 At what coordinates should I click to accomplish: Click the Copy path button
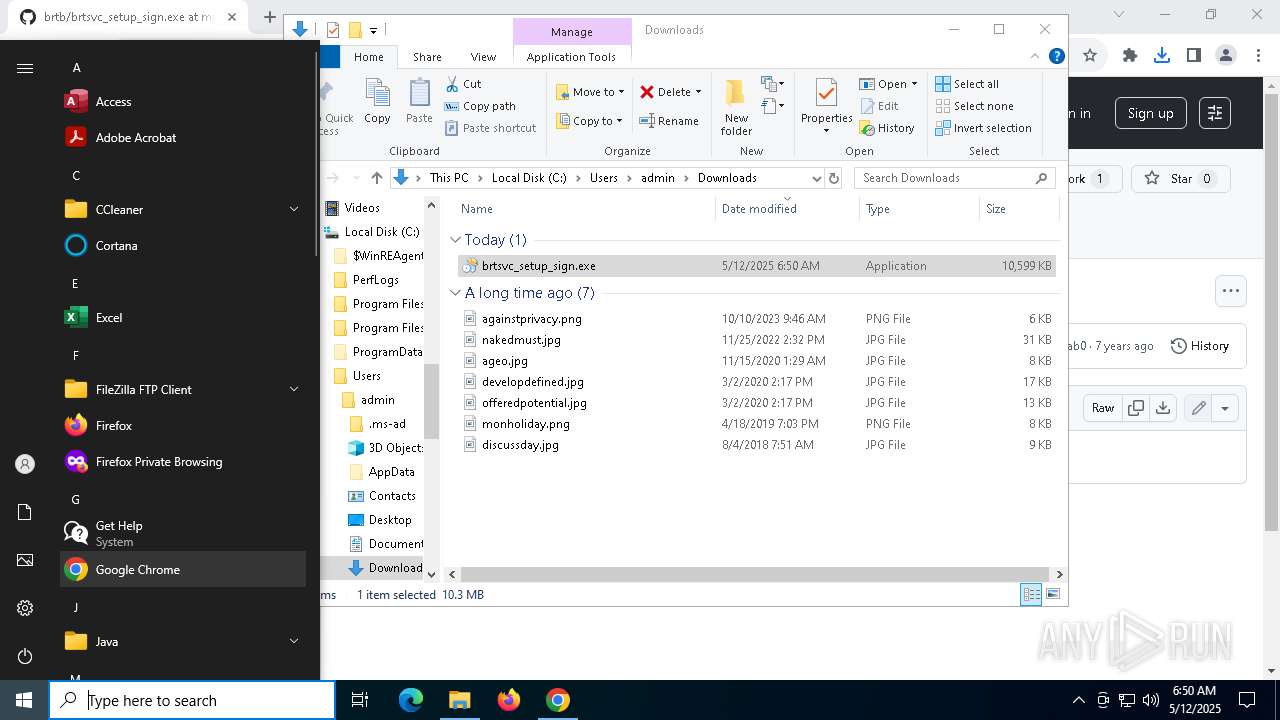point(480,106)
